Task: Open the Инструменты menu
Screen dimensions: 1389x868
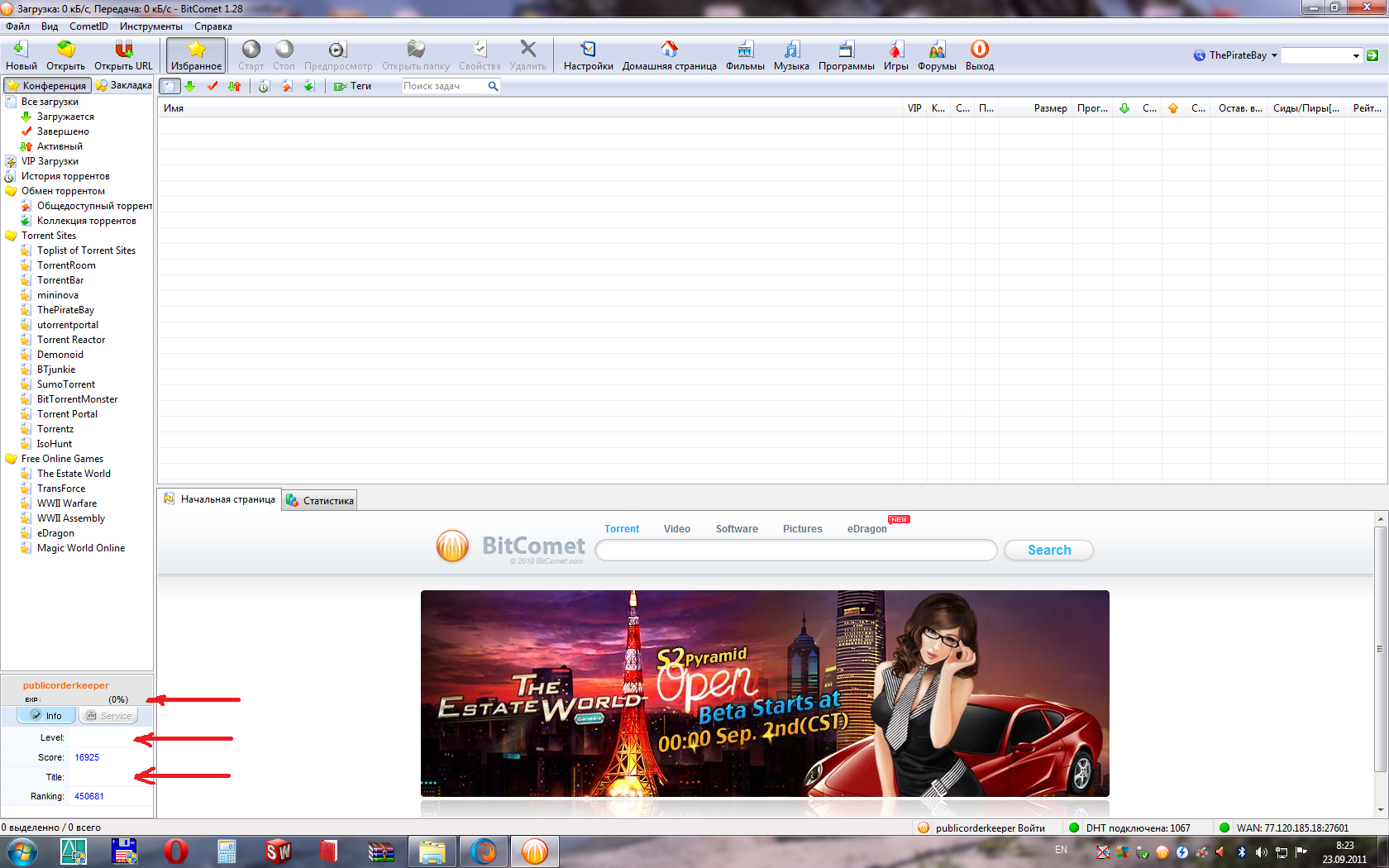Action: [151, 26]
